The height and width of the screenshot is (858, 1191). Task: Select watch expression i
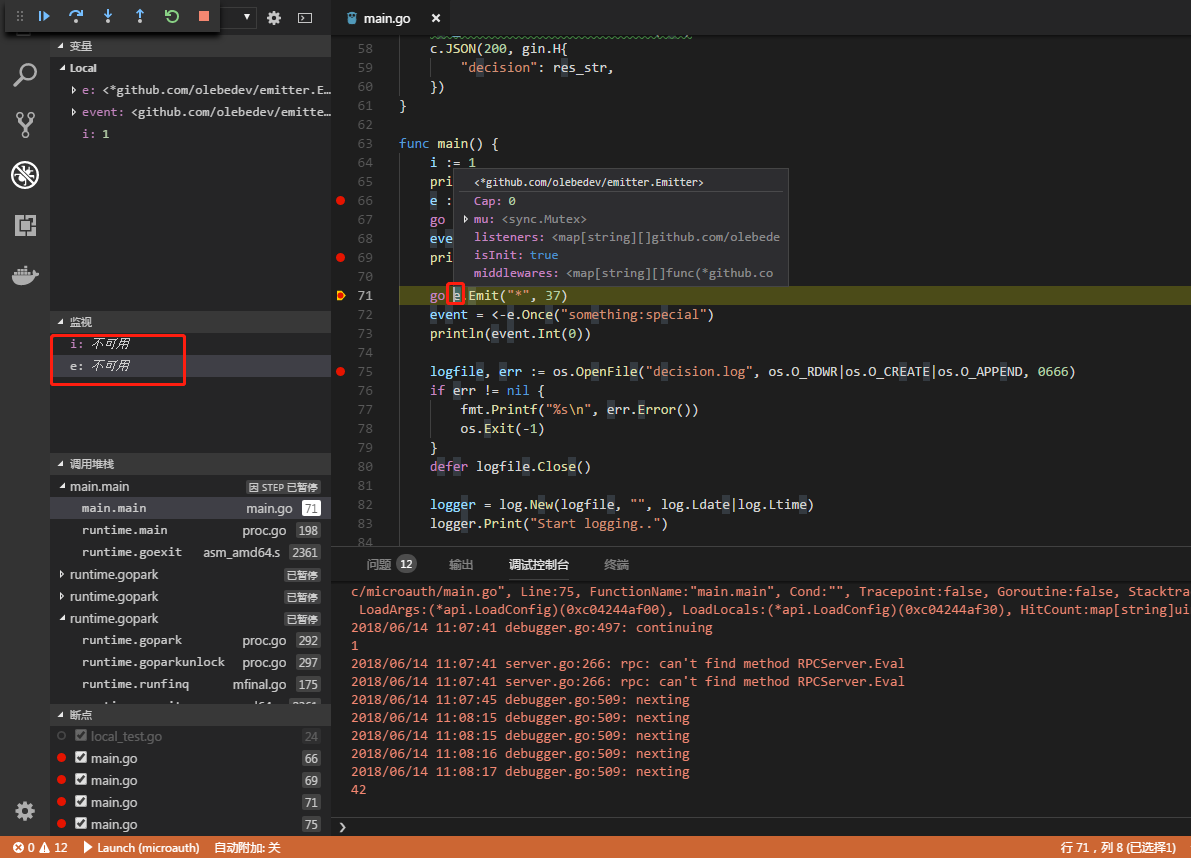pyautogui.click(x=191, y=344)
